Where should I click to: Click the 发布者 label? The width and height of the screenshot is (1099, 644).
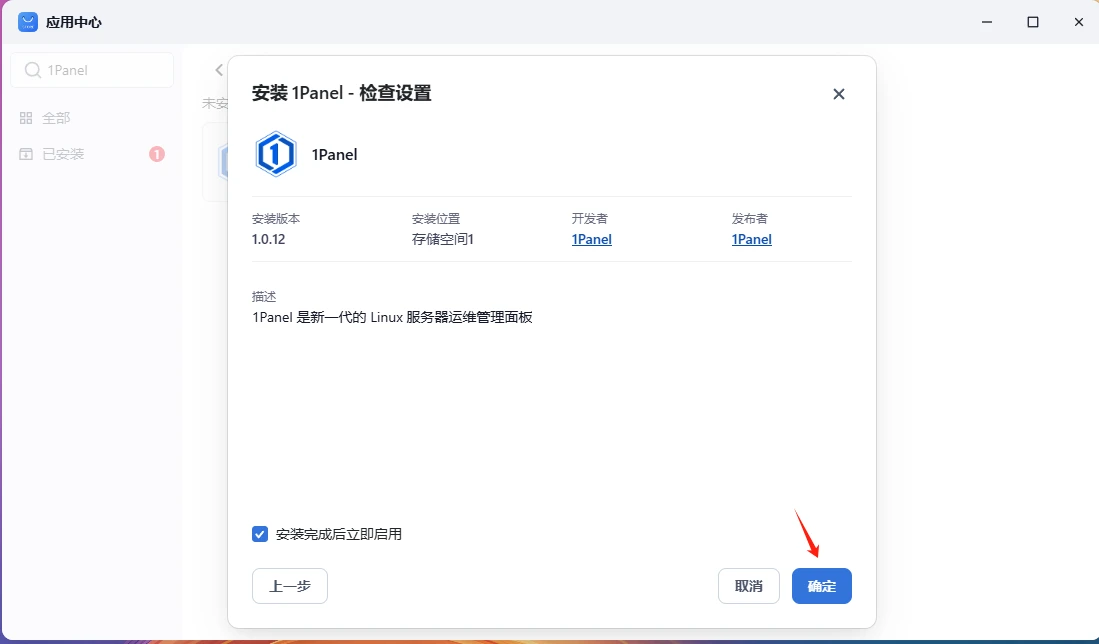pyautogui.click(x=749, y=219)
